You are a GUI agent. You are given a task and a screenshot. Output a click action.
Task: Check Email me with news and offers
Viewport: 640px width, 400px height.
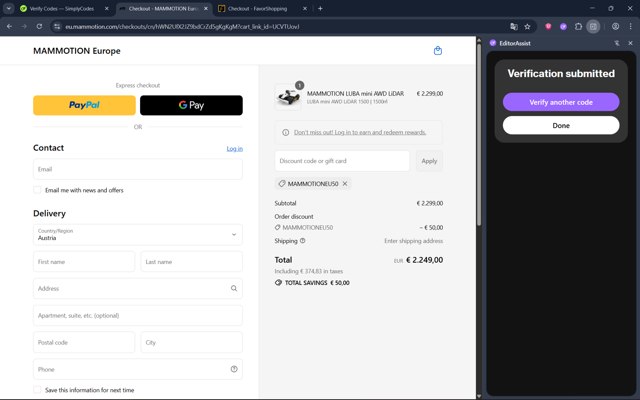coord(37,190)
